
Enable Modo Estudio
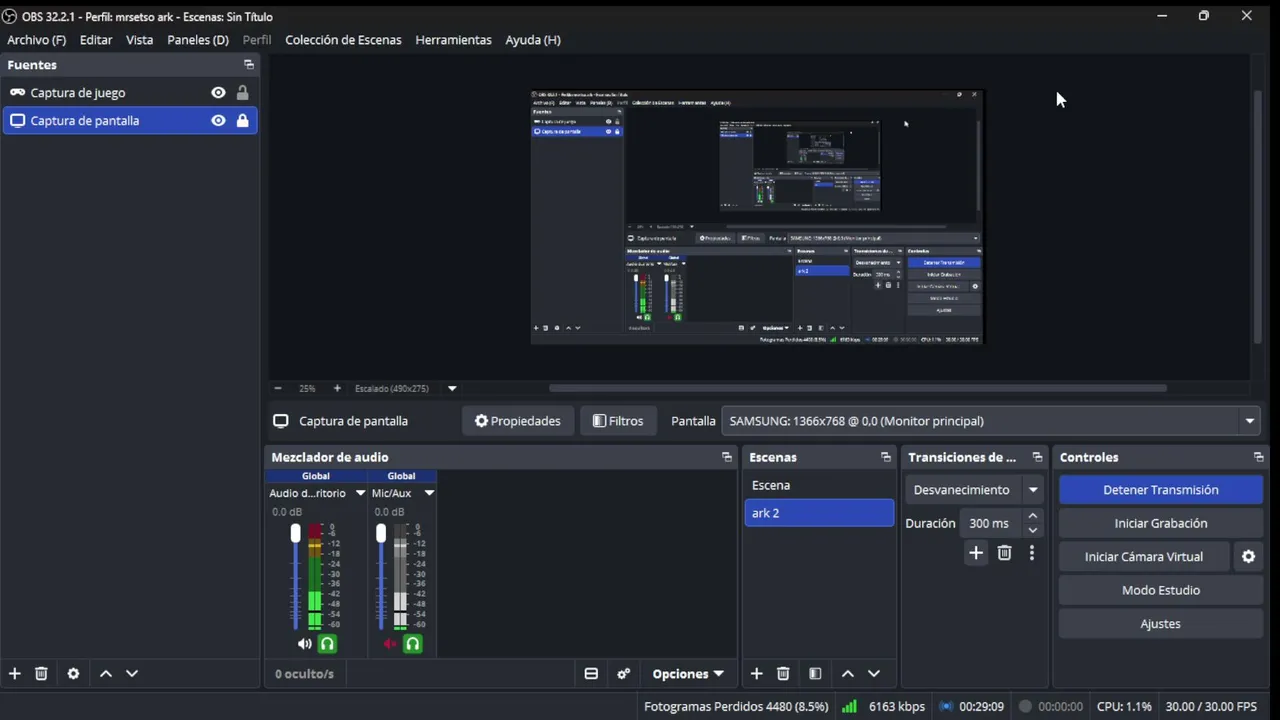[x=1161, y=590]
